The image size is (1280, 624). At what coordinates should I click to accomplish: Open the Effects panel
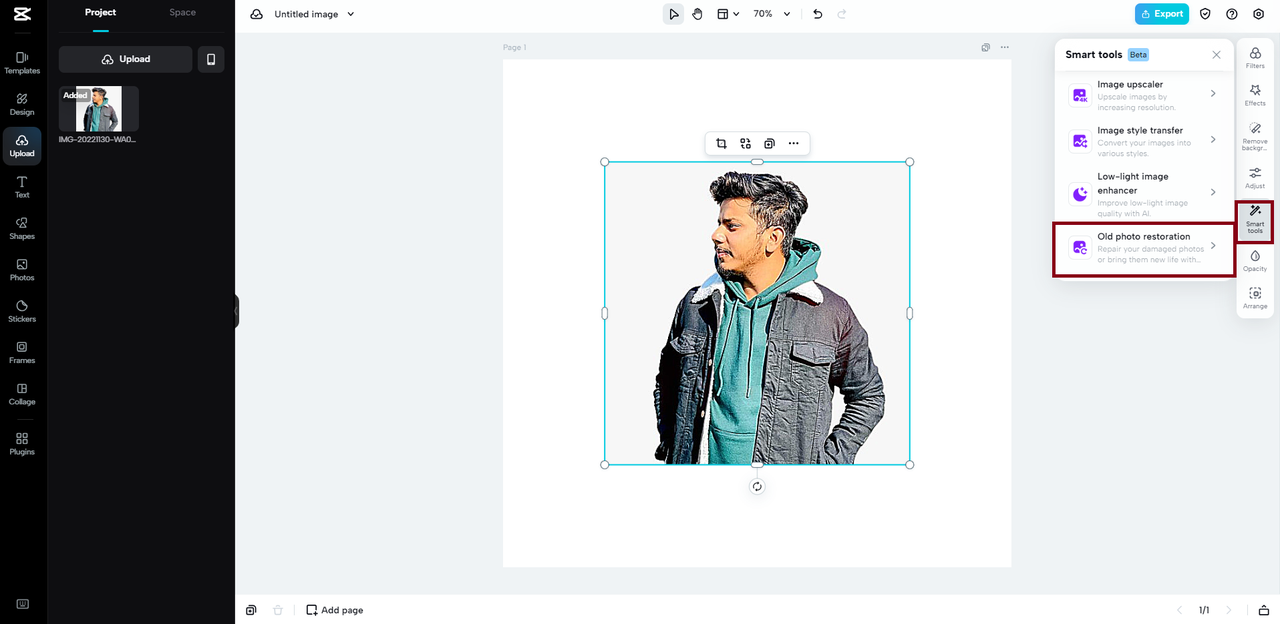[x=1255, y=95]
